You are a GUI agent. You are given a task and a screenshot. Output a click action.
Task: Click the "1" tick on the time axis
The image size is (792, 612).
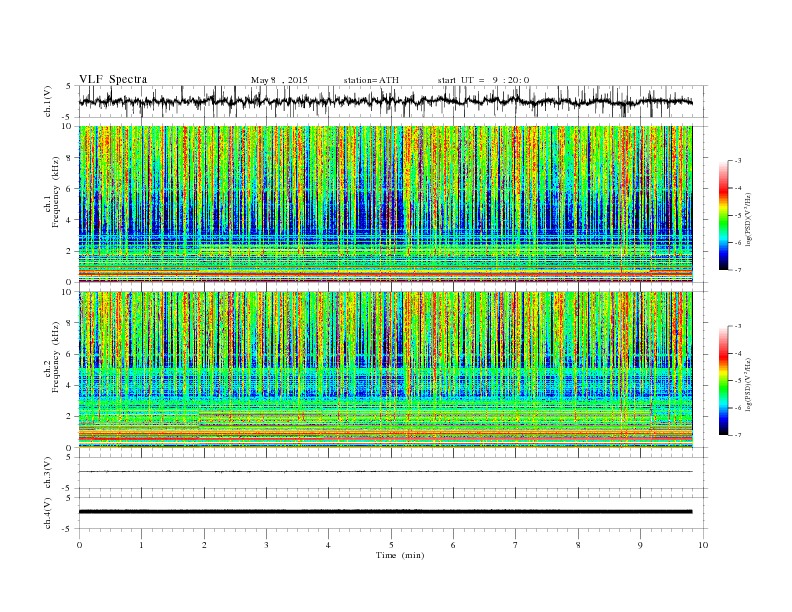point(141,545)
